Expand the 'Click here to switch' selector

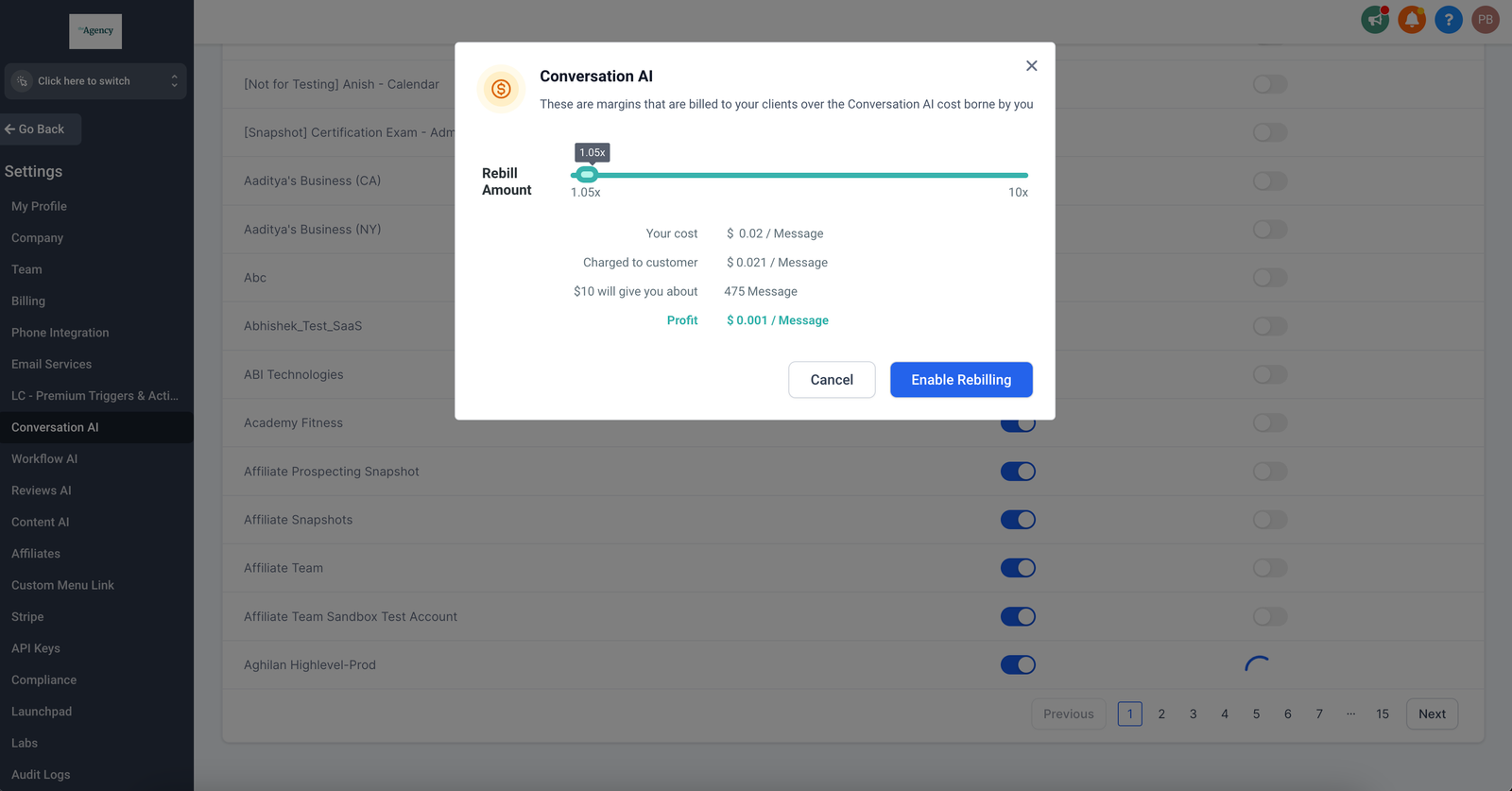(95, 81)
